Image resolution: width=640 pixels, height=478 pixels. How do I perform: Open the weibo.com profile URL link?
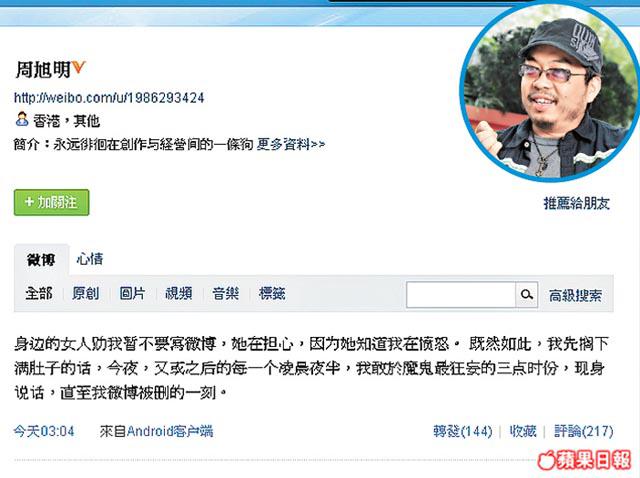pos(109,98)
